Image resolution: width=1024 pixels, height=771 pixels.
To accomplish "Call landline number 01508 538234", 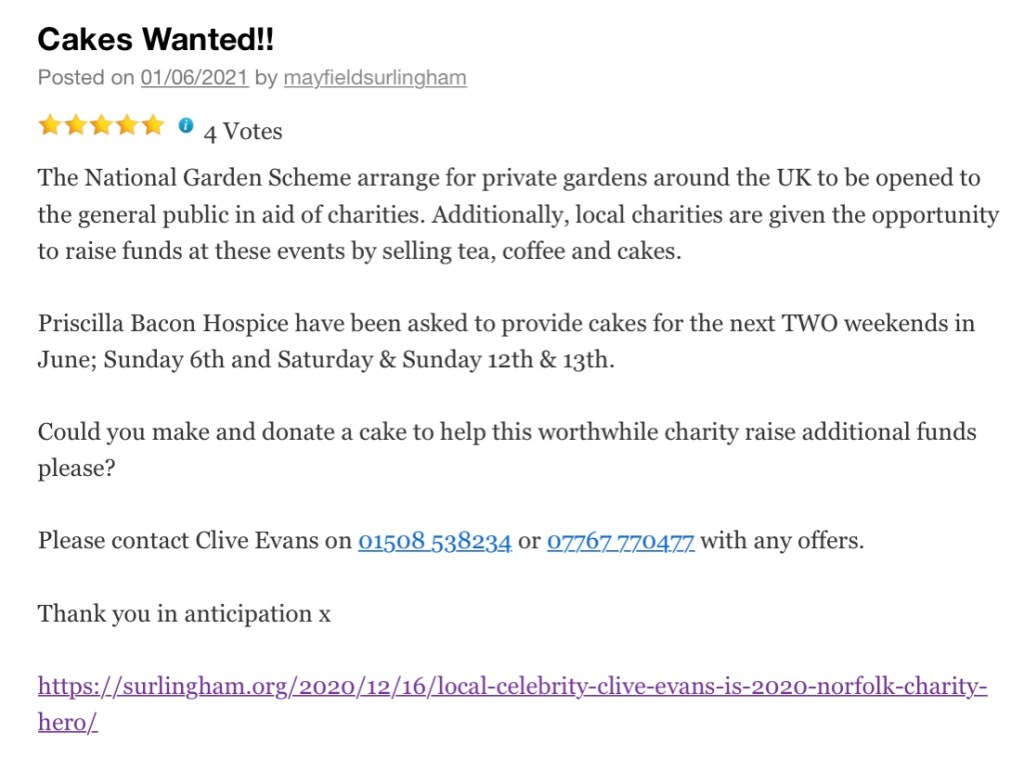I will point(435,541).
